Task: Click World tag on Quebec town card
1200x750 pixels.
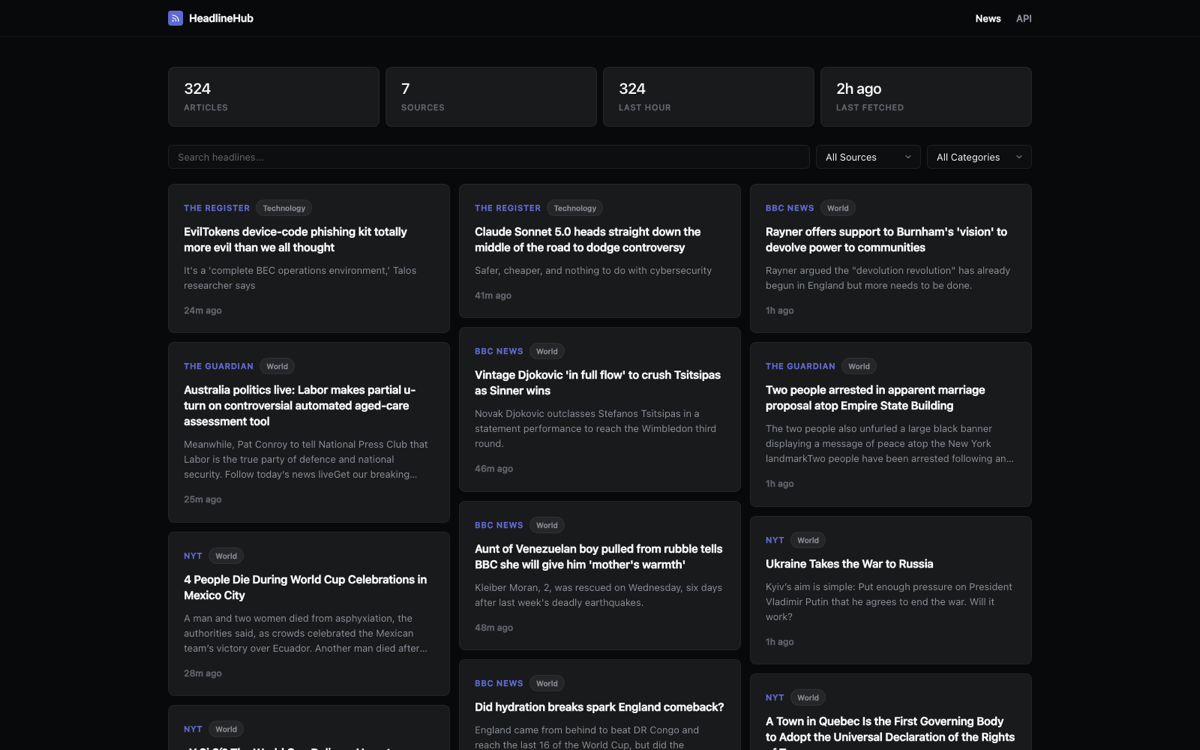Action: click(808, 698)
